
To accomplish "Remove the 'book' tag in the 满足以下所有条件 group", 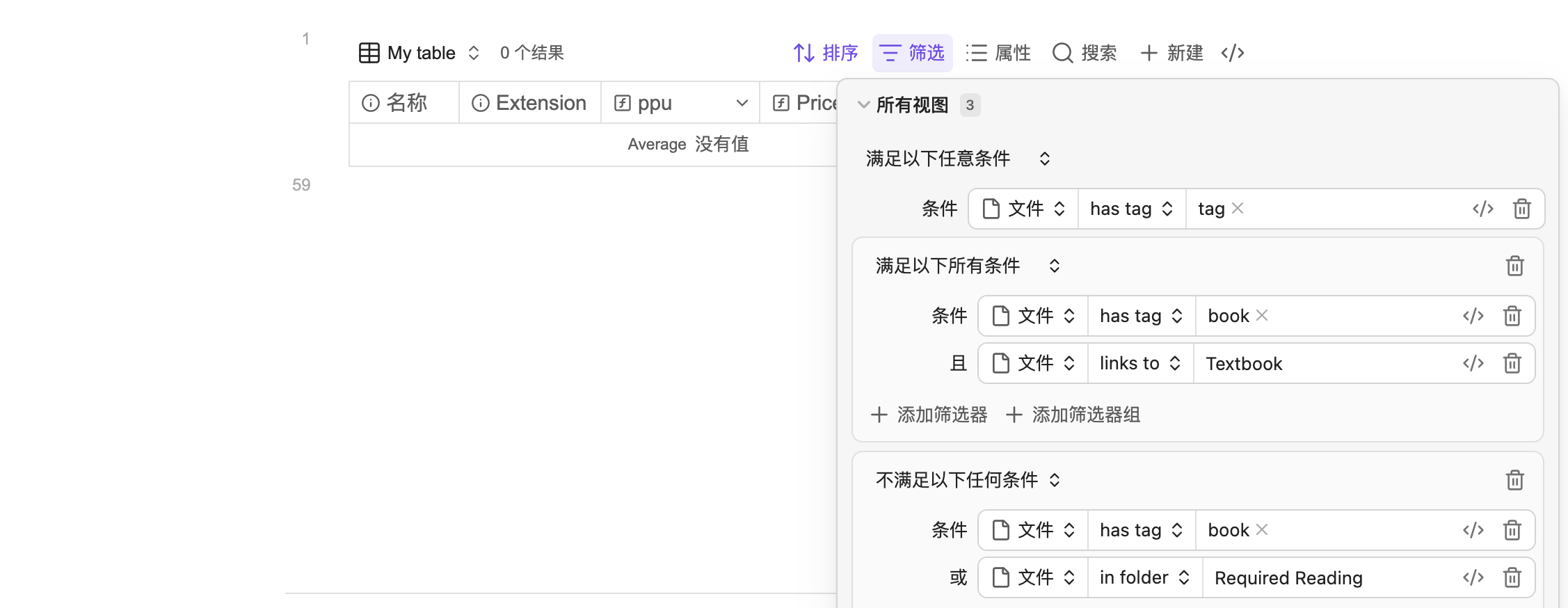I will pyautogui.click(x=1262, y=315).
